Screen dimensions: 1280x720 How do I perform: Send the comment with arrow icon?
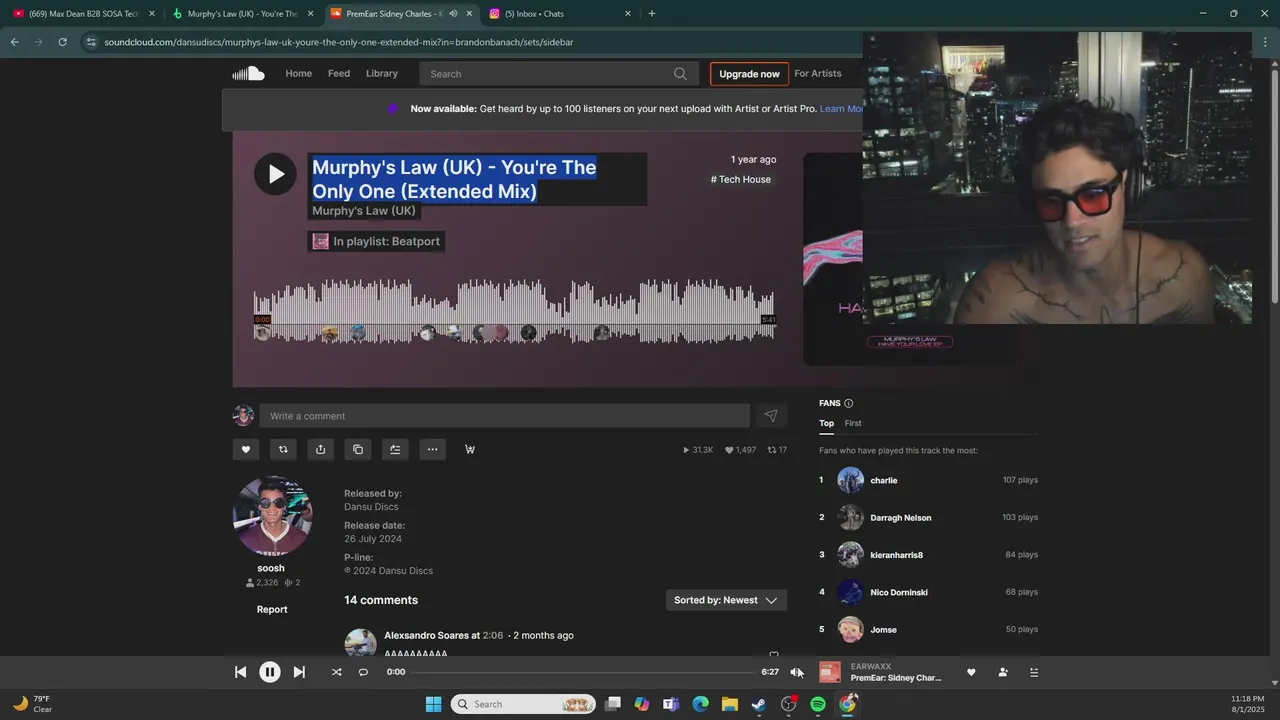(770, 416)
